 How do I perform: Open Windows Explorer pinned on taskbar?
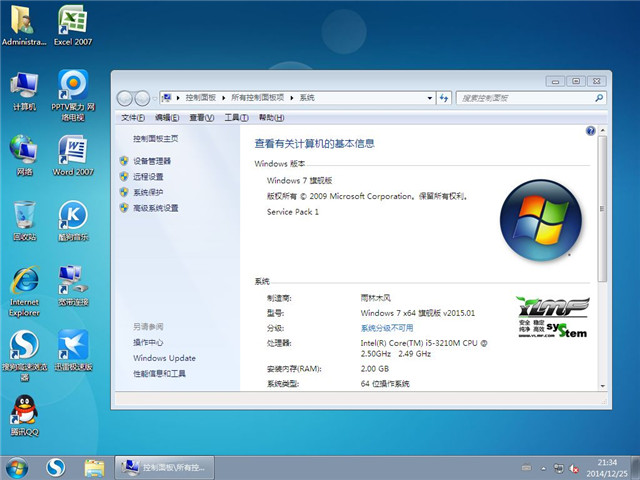coord(94,468)
